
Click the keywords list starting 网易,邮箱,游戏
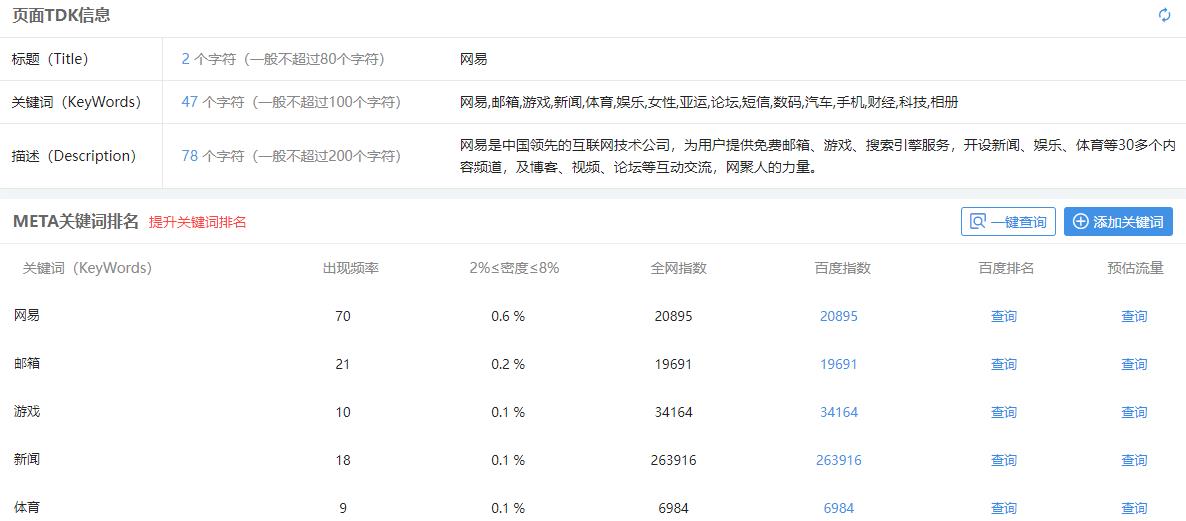pos(709,102)
